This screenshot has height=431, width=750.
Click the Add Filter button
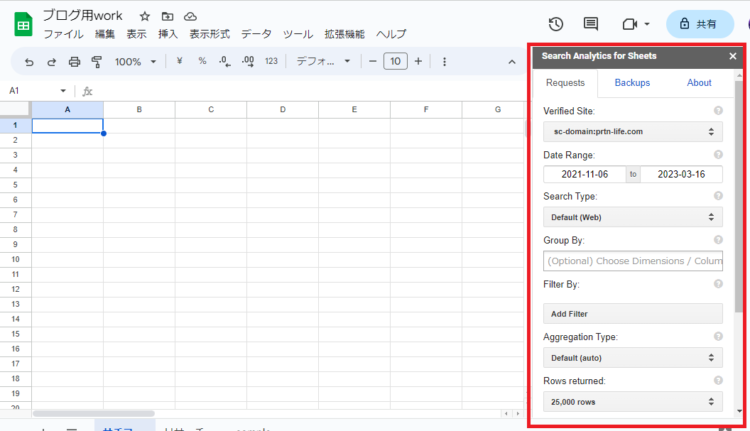tap(633, 314)
